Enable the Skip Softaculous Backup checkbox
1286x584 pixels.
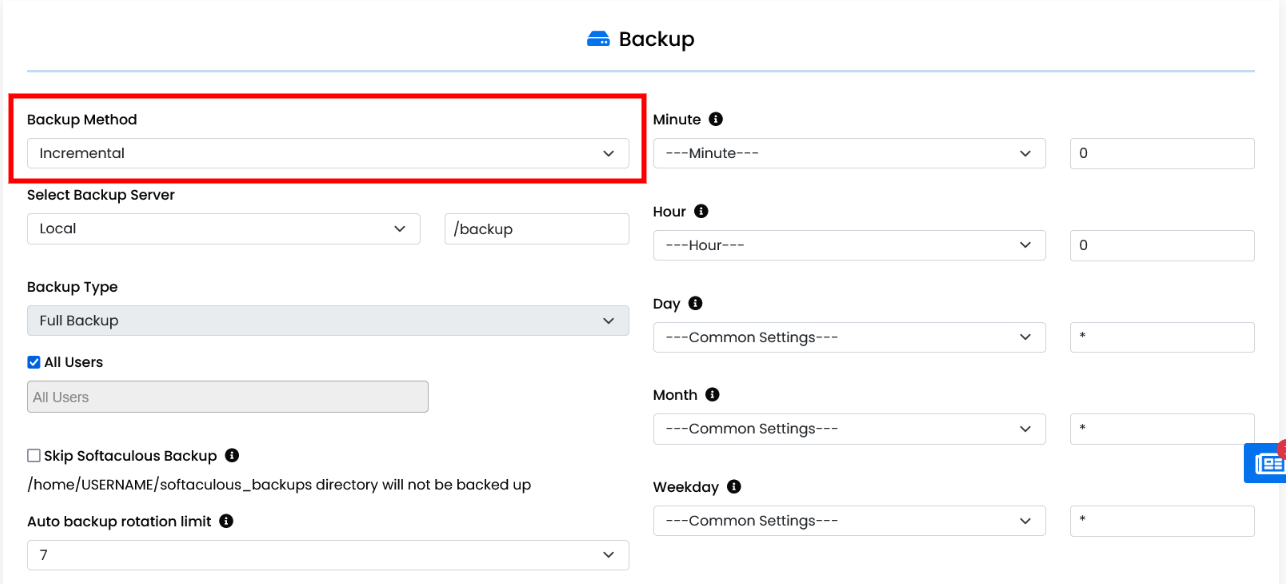click(x=34, y=456)
